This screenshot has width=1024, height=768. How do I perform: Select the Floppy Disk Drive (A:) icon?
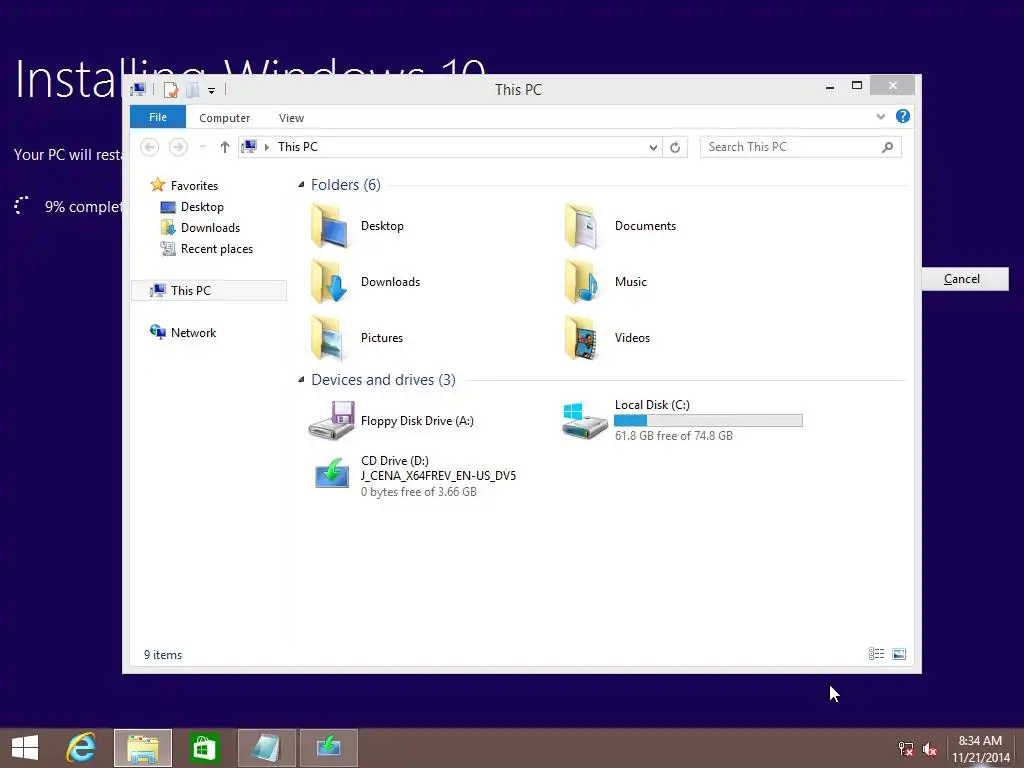332,421
